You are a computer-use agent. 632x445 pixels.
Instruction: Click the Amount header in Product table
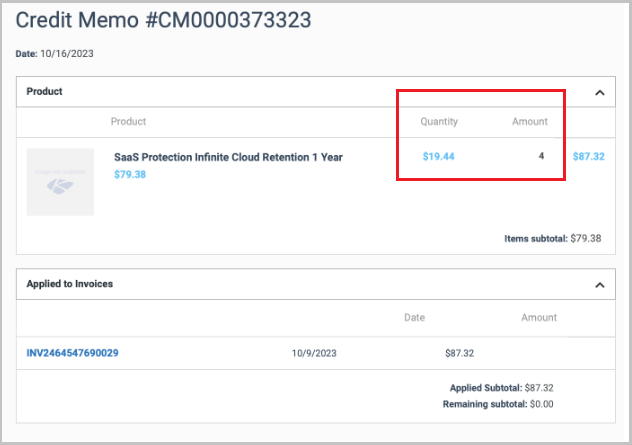[530, 122]
